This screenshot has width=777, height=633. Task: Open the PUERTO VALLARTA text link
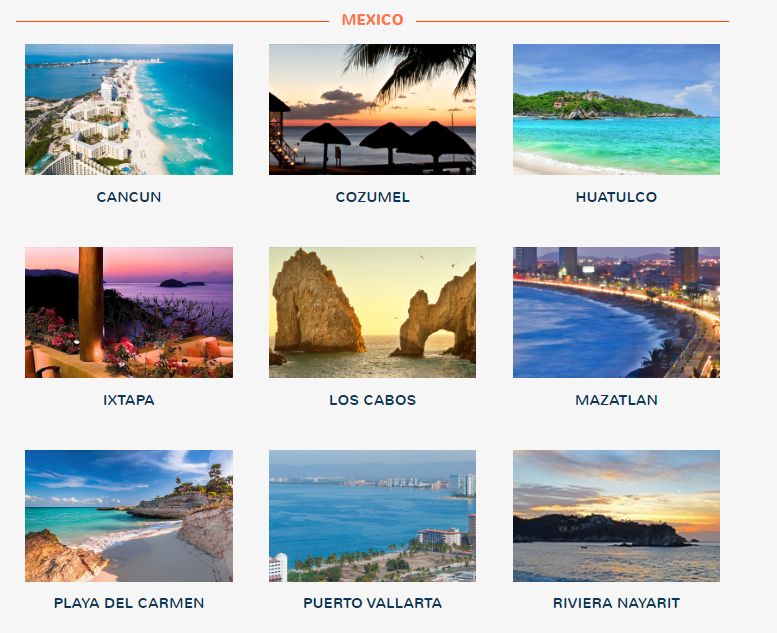click(x=373, y=603)
